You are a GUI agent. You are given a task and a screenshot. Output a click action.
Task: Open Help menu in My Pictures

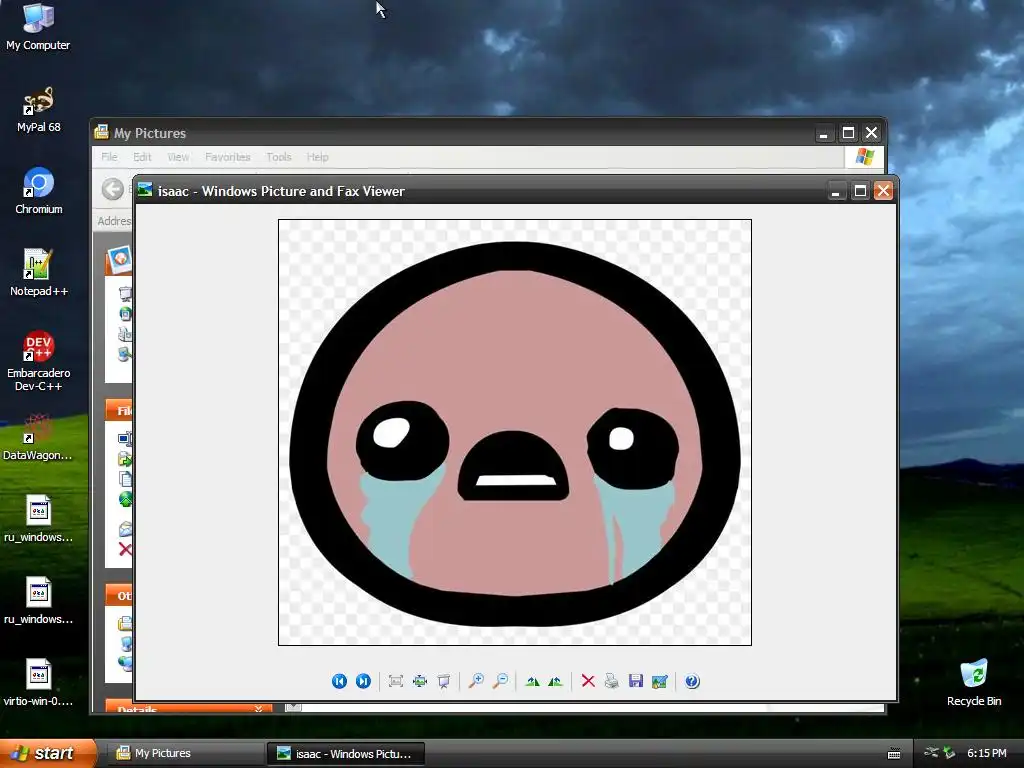click(x=317, y=157)
